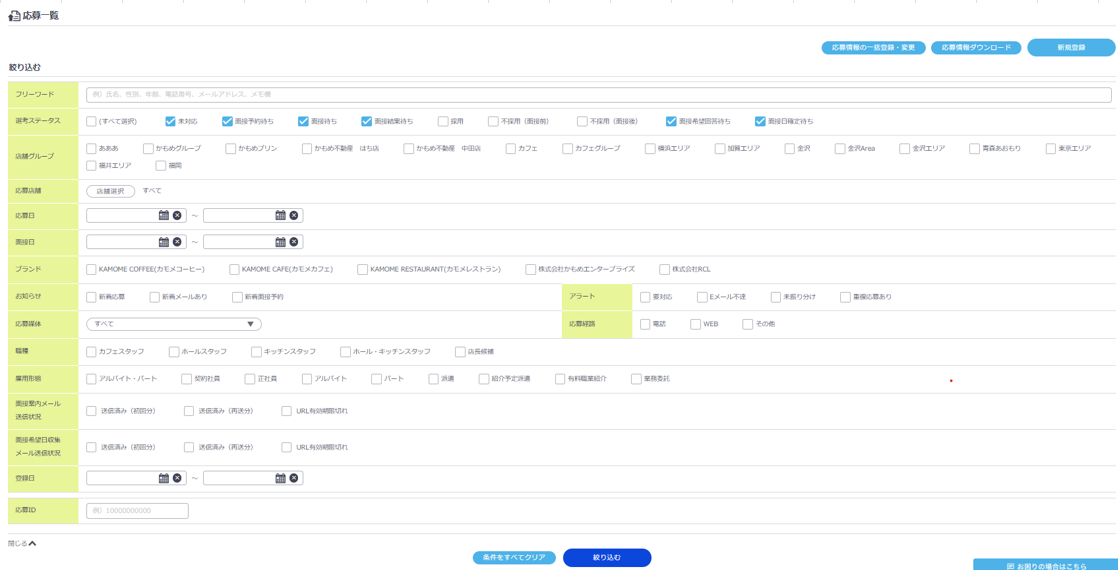Open the 登録日 start date calendar

pyautogui.click(x=164, y=478)
